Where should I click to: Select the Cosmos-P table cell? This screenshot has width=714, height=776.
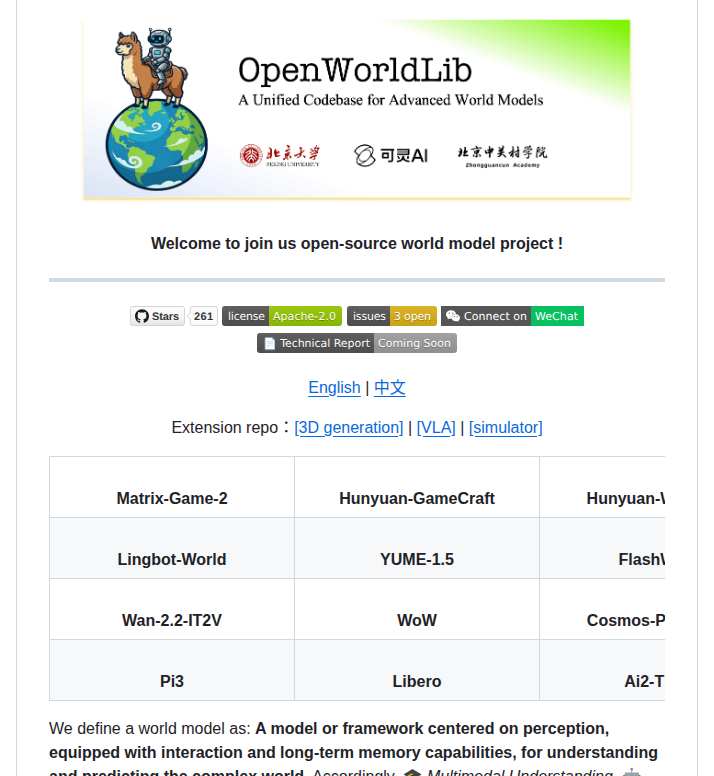[x=602, y=609]
